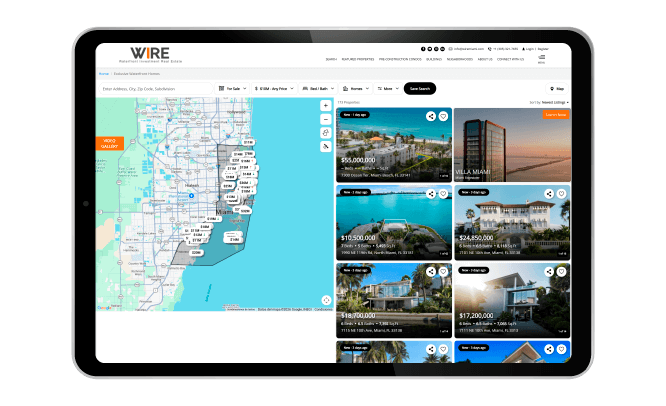Favorite the $55,000,000 listing heart

point(443,116)
